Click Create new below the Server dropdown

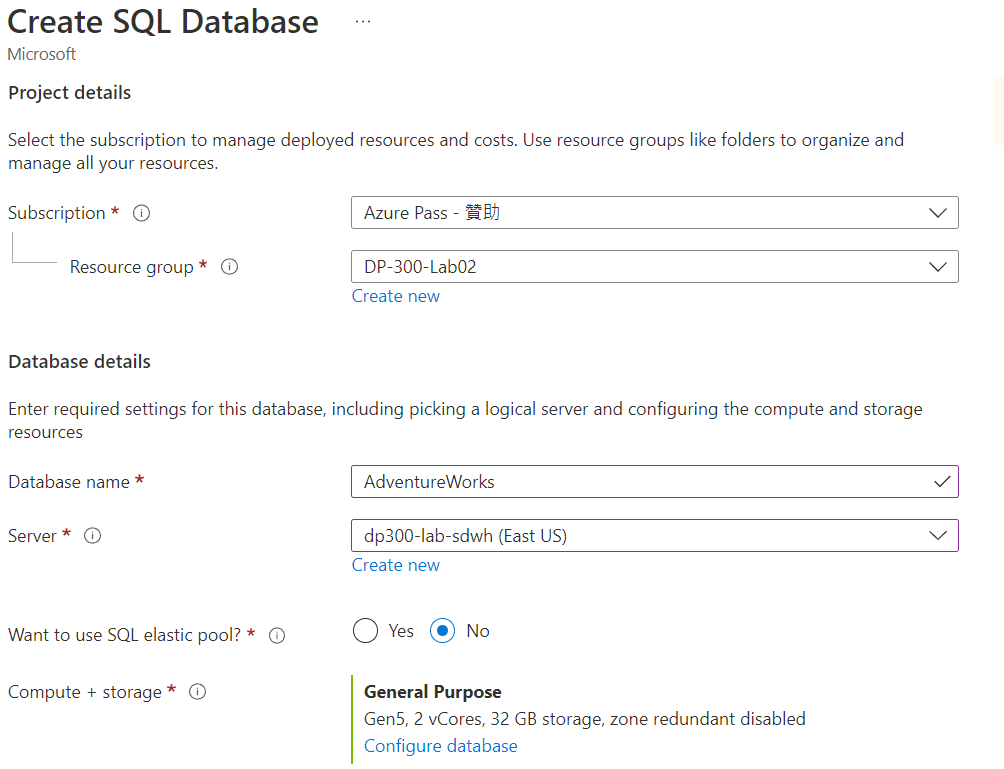(395, 565)
